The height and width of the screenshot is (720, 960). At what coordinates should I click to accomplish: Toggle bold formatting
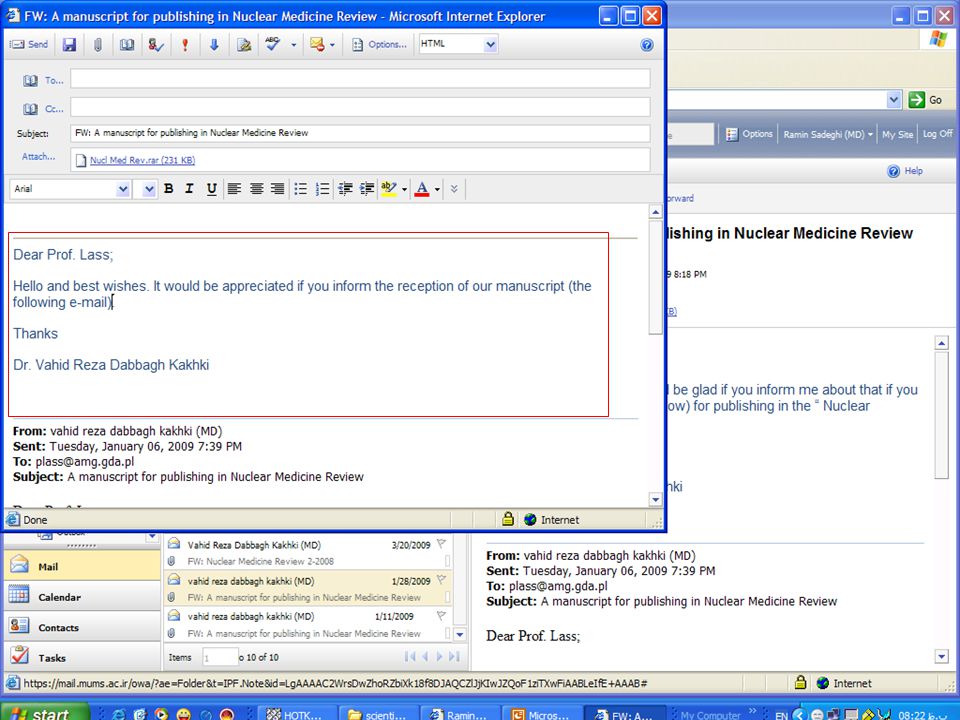click(168, 189)
